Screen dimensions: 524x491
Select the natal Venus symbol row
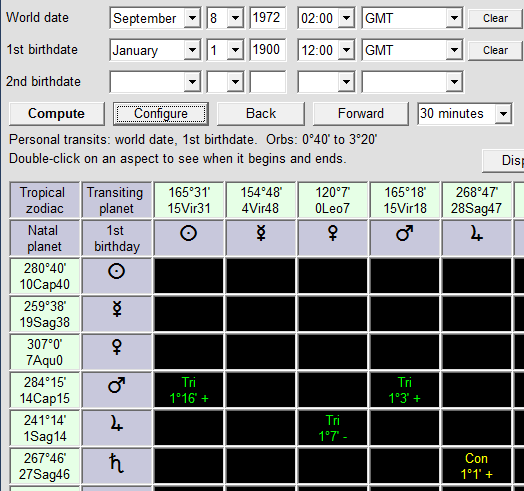pyautogui.click(x=117, y=352)
